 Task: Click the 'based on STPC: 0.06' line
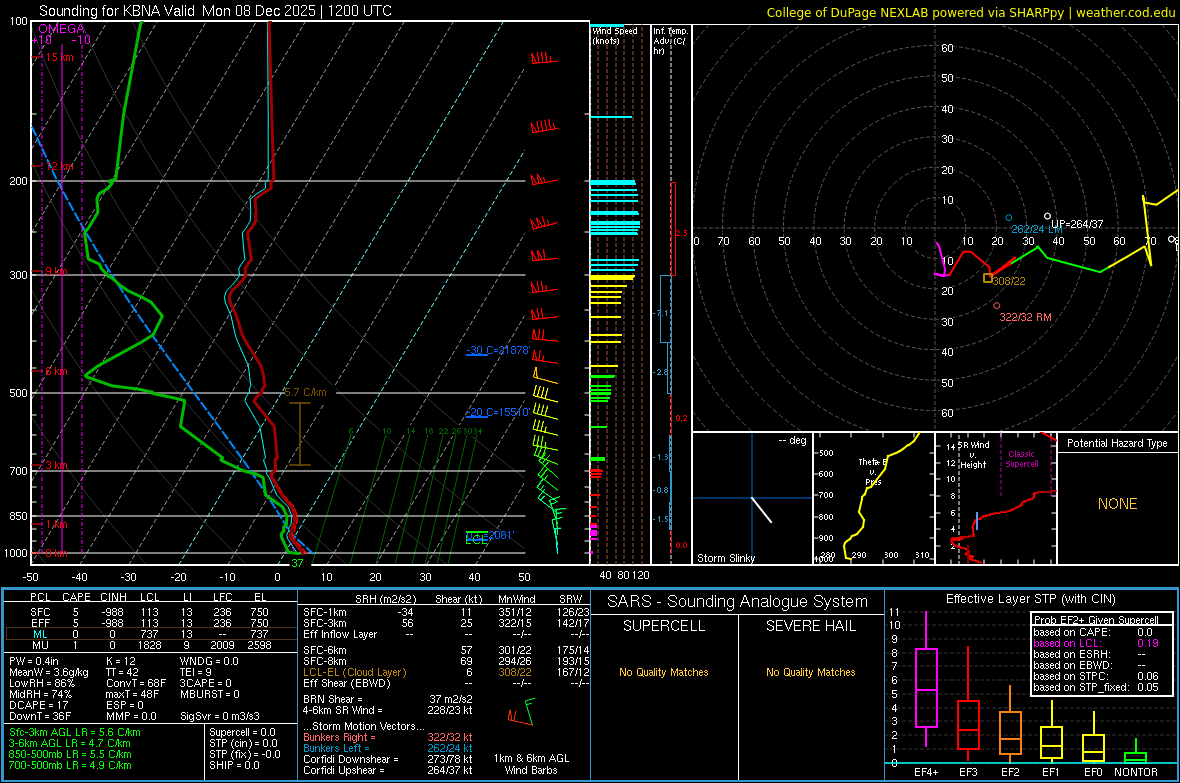1096,676
